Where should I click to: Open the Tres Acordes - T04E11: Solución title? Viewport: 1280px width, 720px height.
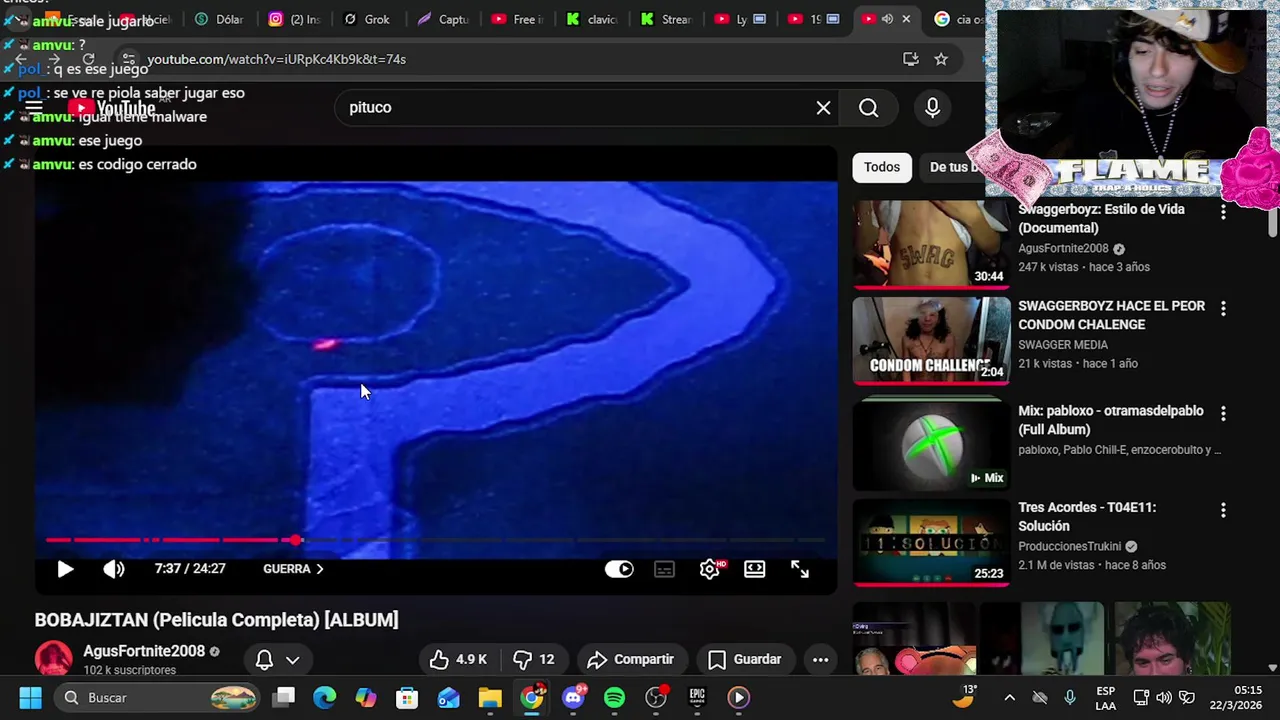click(1087, 517)
